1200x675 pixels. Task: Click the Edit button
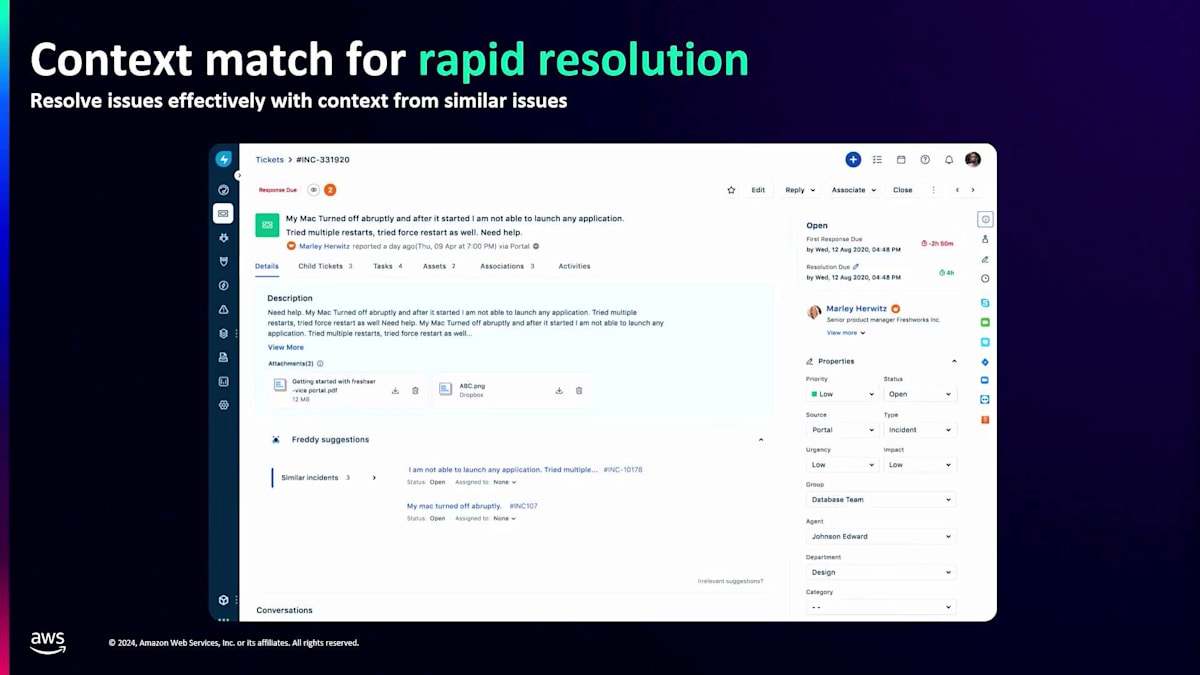[758, 190]
